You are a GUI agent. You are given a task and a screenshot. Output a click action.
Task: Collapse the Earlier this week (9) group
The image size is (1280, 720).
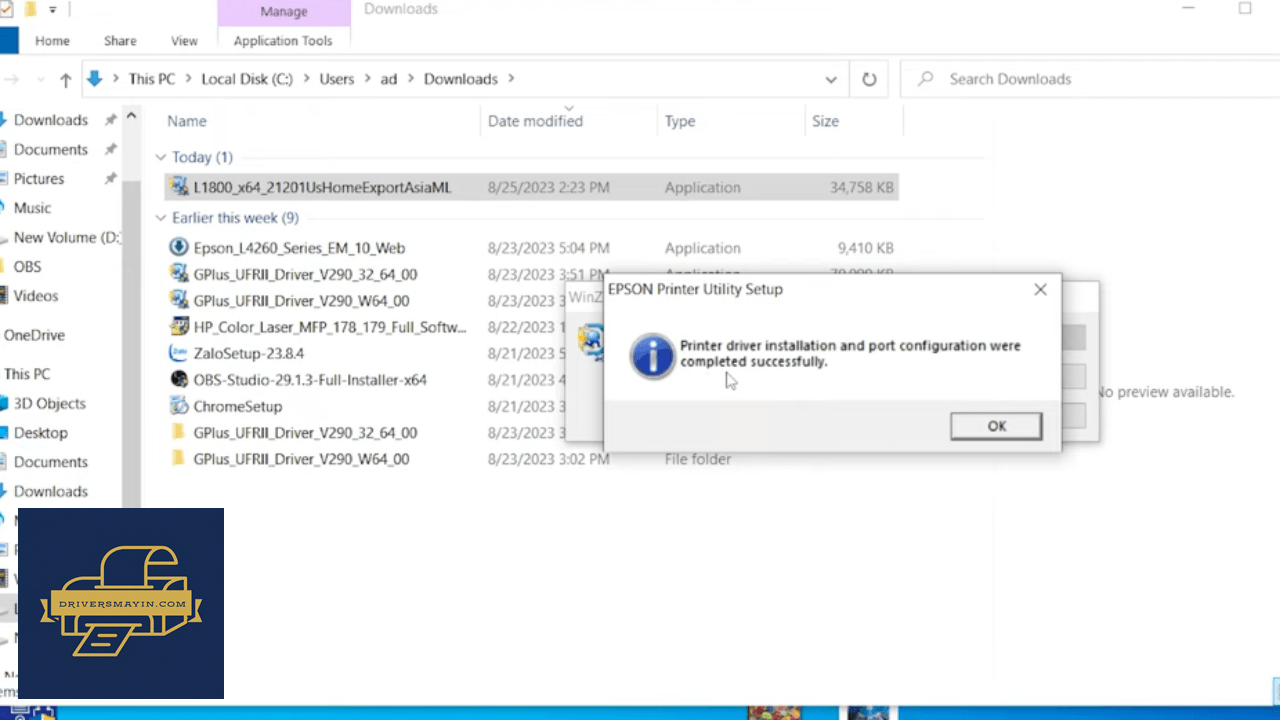click(x=161, y=218)
